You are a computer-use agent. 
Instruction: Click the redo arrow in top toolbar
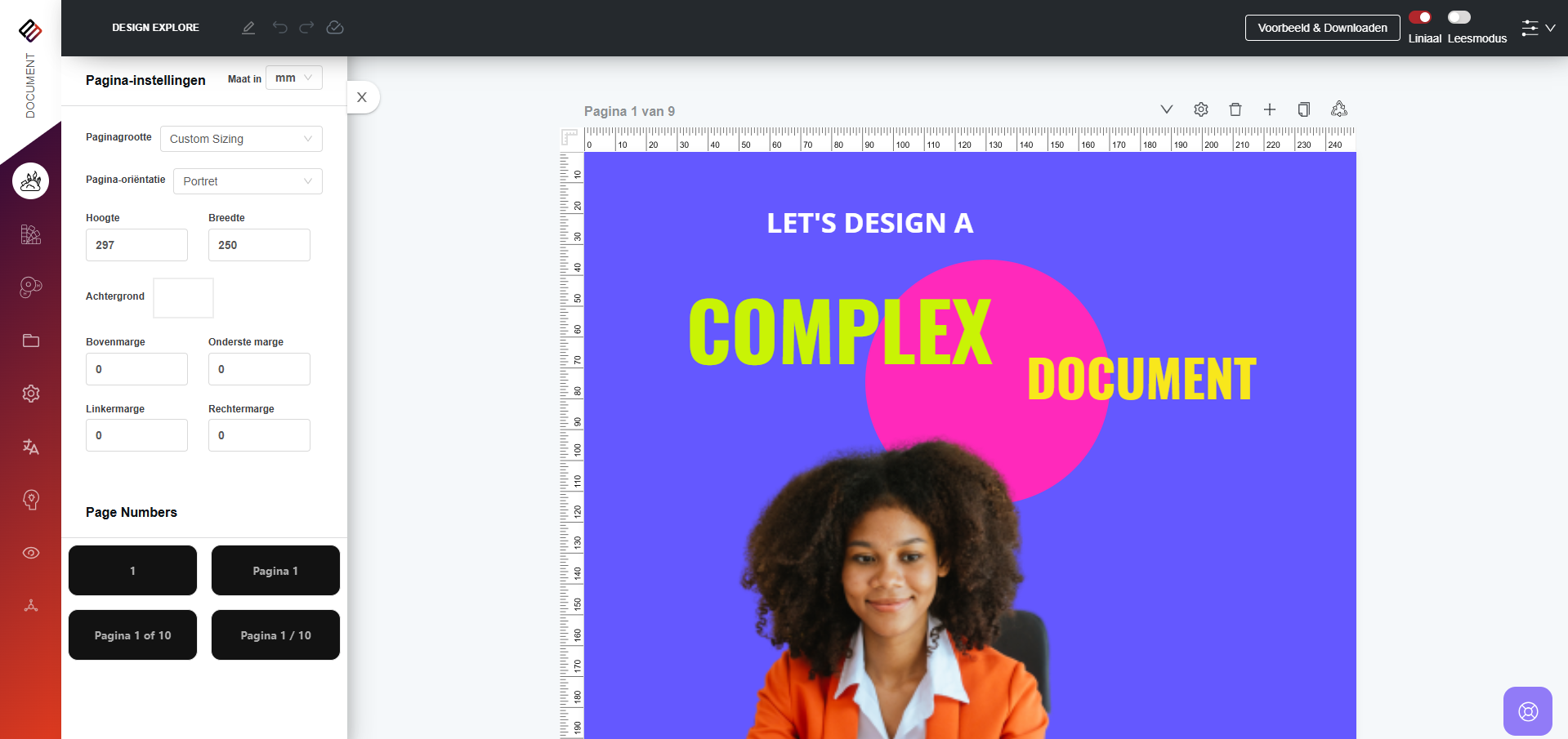click(306, 28)
